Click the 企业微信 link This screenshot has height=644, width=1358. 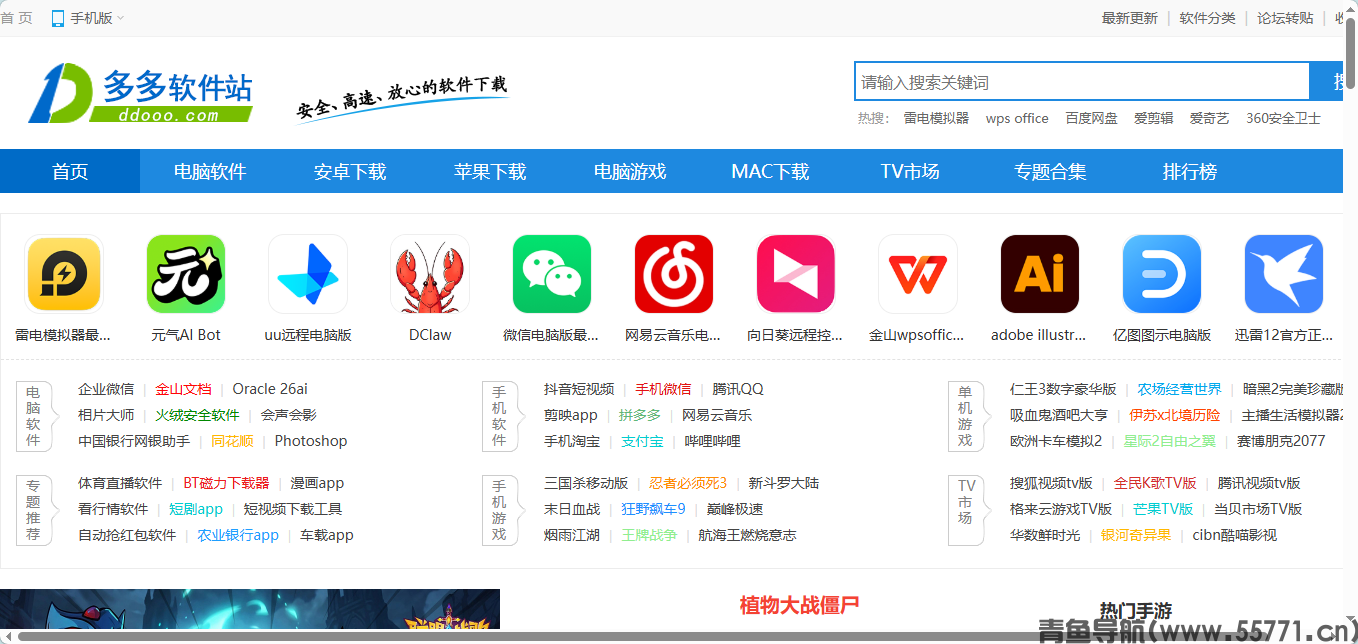[106, 389]
